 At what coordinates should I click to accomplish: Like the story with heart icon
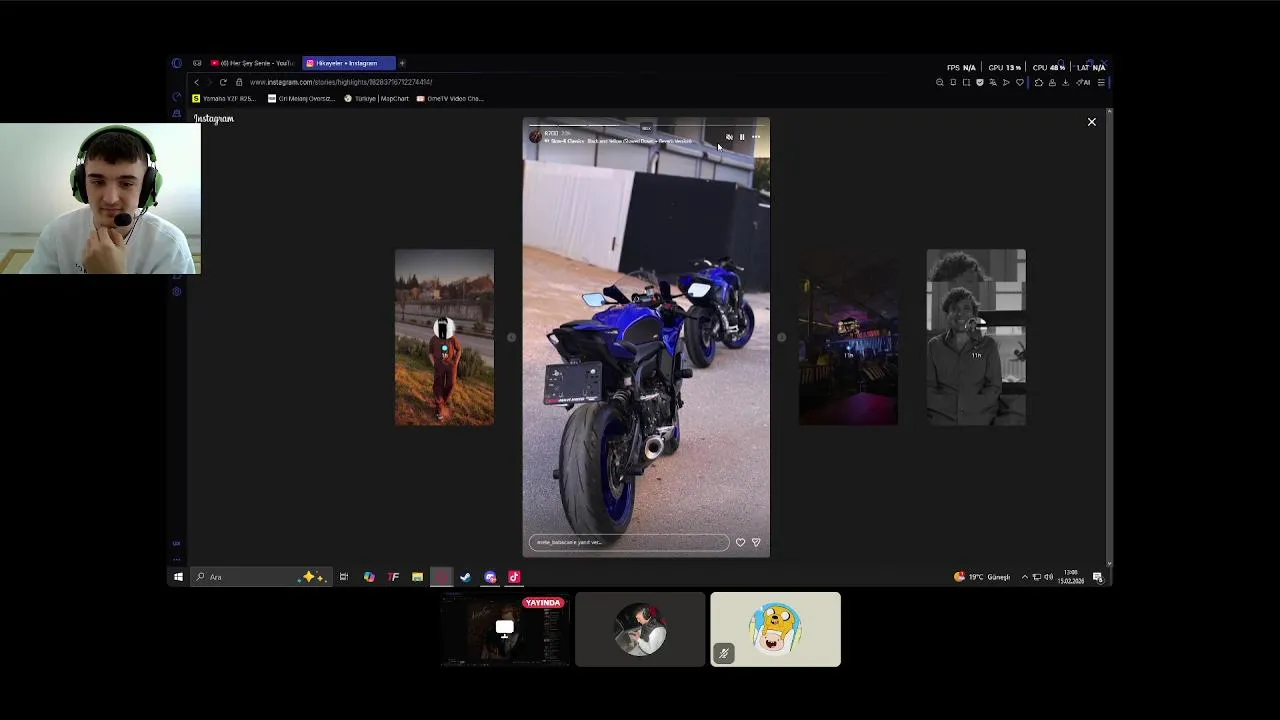coord(740,542)
